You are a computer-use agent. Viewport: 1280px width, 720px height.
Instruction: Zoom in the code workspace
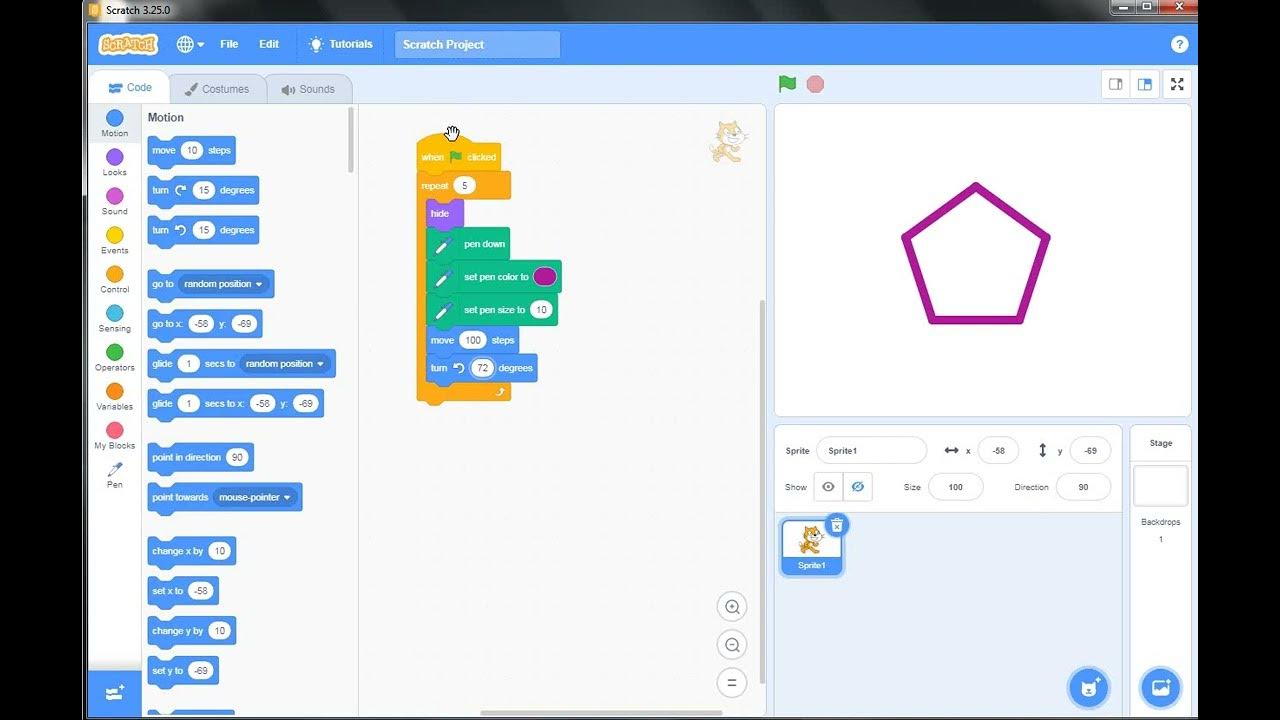point(732,607)
